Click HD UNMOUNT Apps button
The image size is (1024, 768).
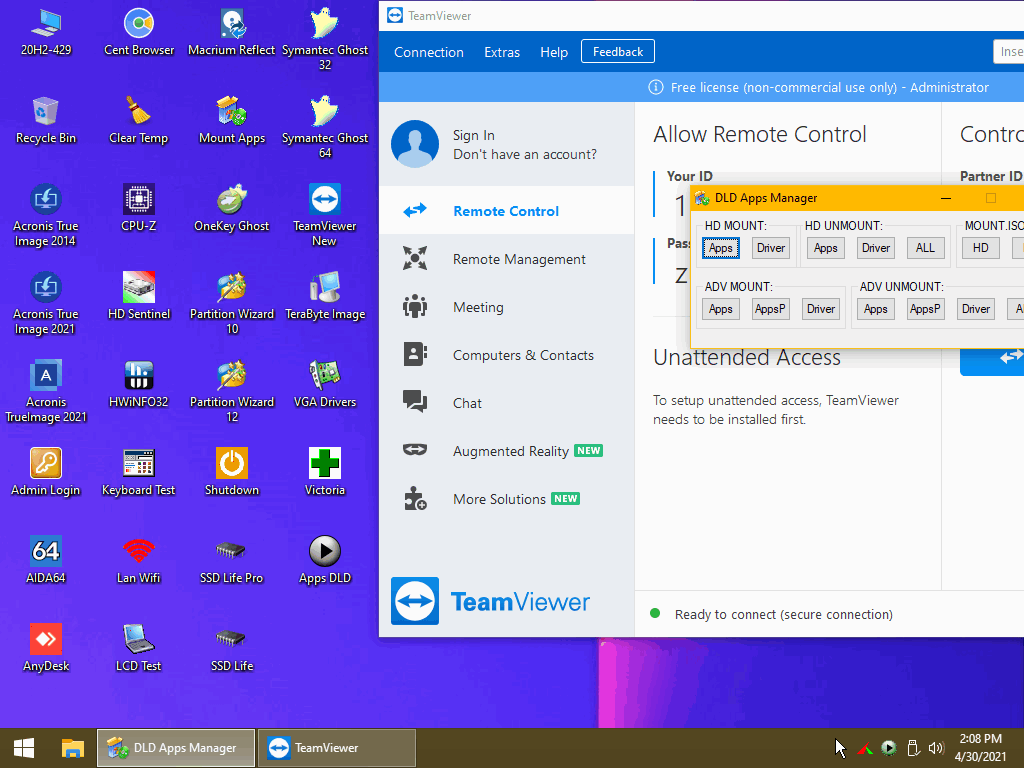click(x=825, y=248)
